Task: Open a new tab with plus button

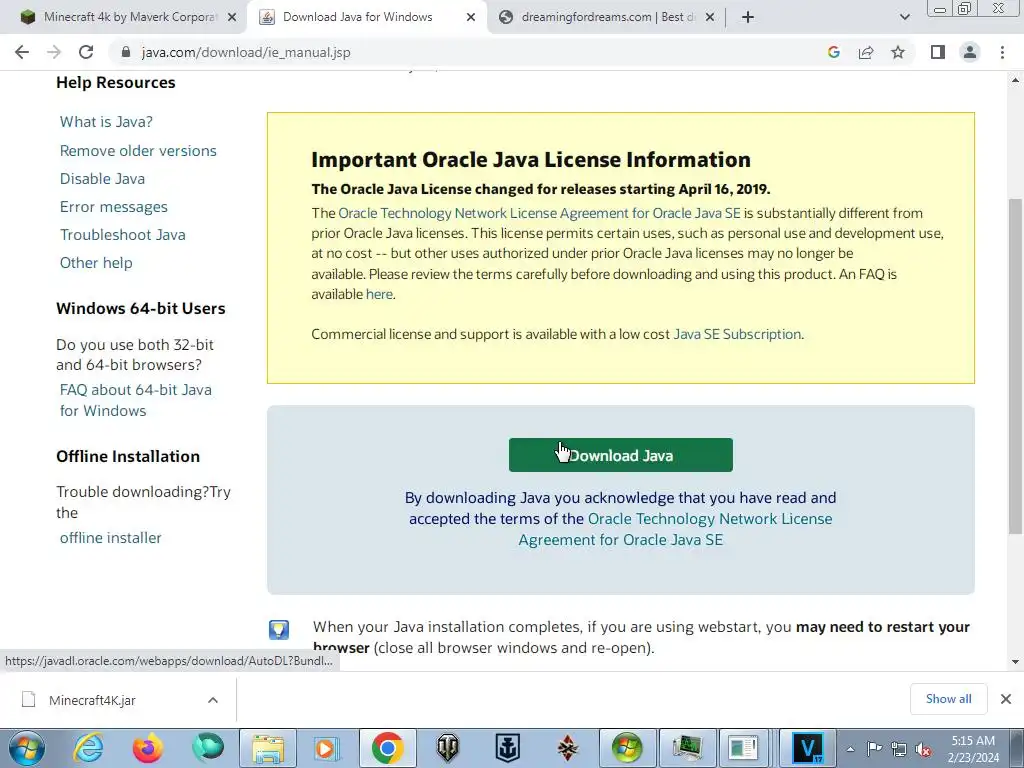Action: point(748,17)
